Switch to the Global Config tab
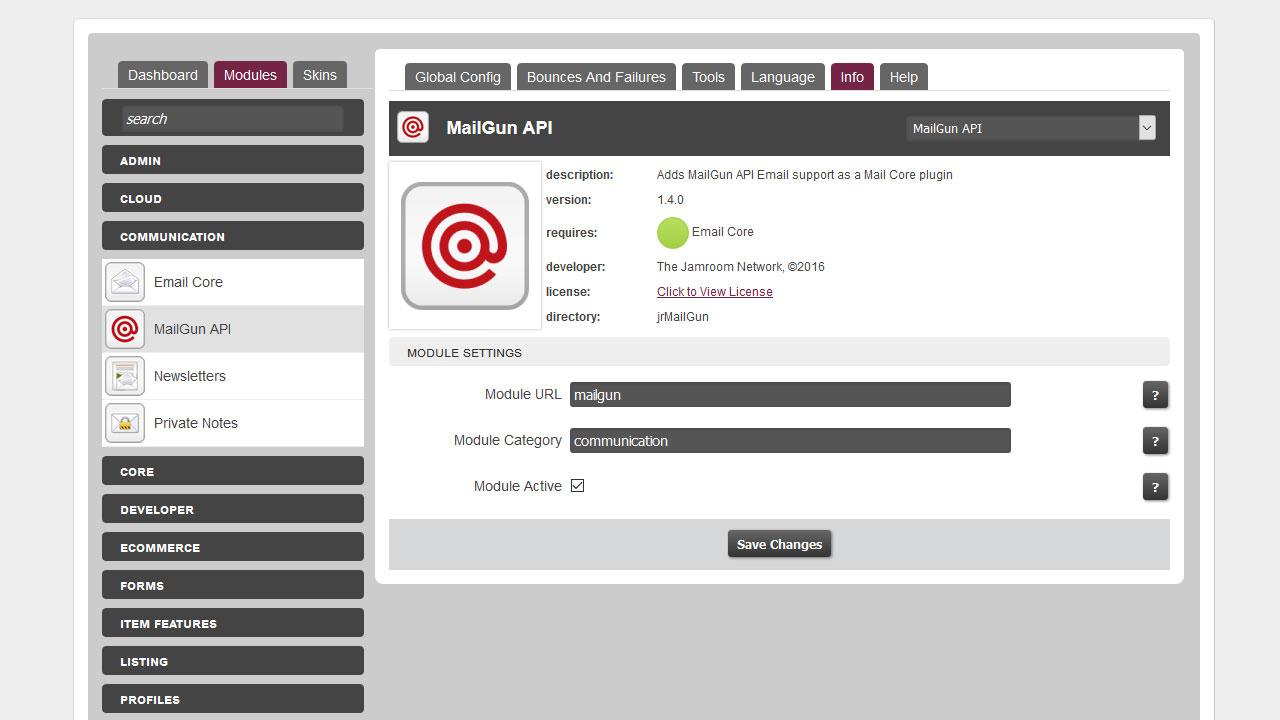This screenshot has height=720, width=1280. [457, 77]
